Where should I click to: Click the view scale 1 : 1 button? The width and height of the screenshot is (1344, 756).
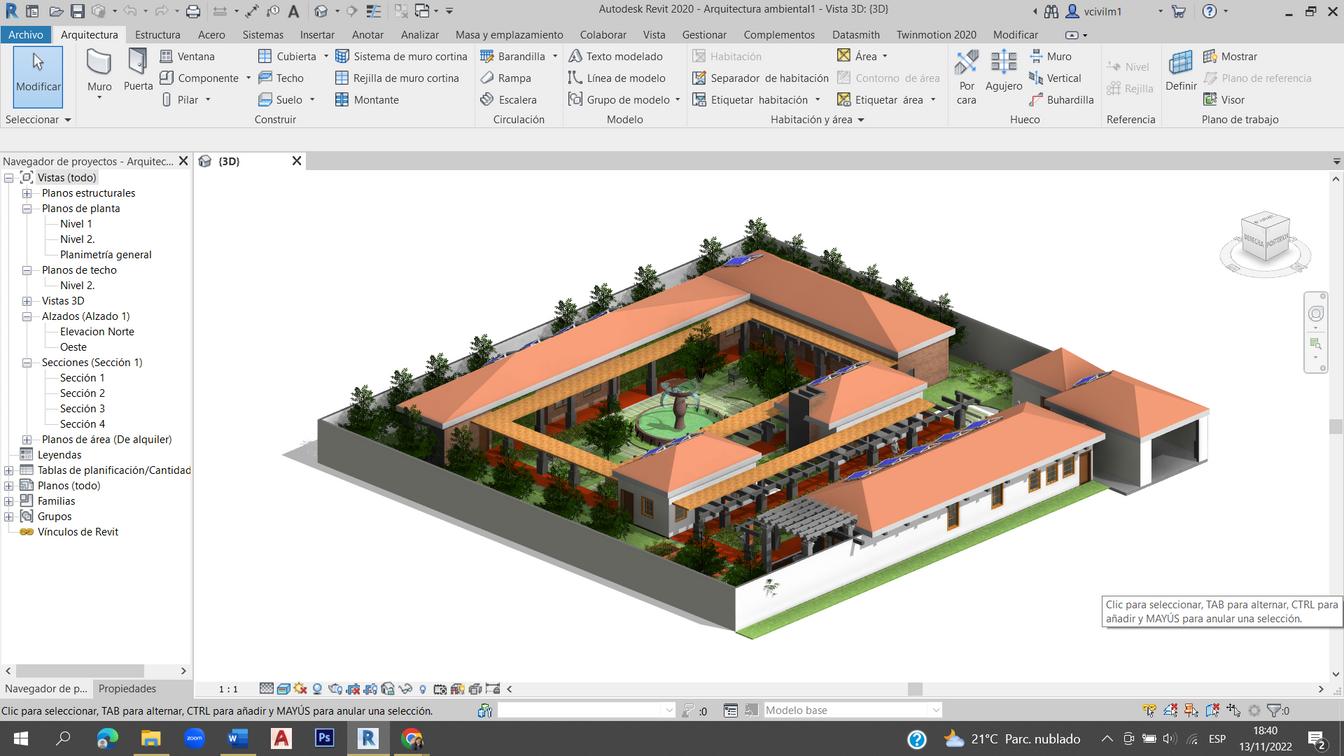229,689
